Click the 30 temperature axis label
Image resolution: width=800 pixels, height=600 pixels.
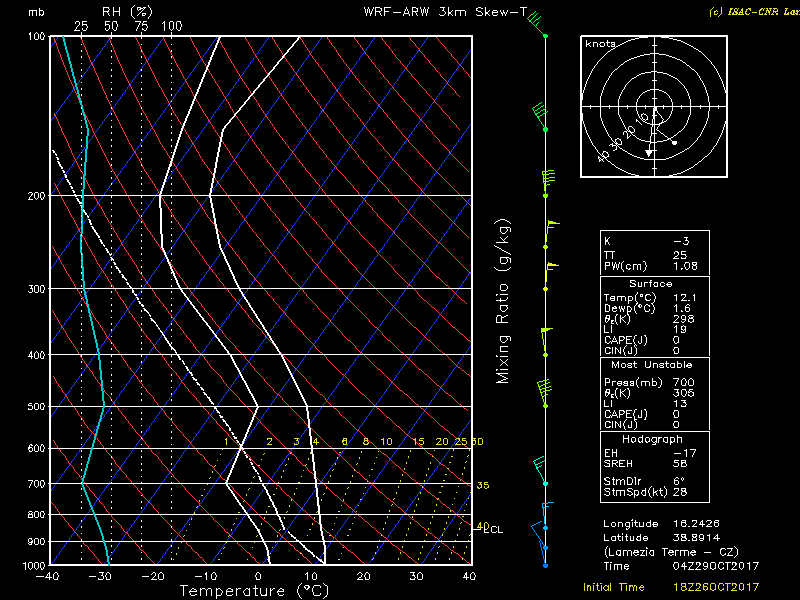click(416, 577)
